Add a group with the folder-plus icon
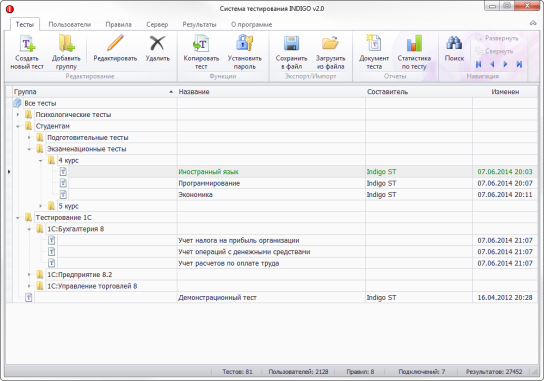This screenshot has width=544, height=381. (66, 43)
